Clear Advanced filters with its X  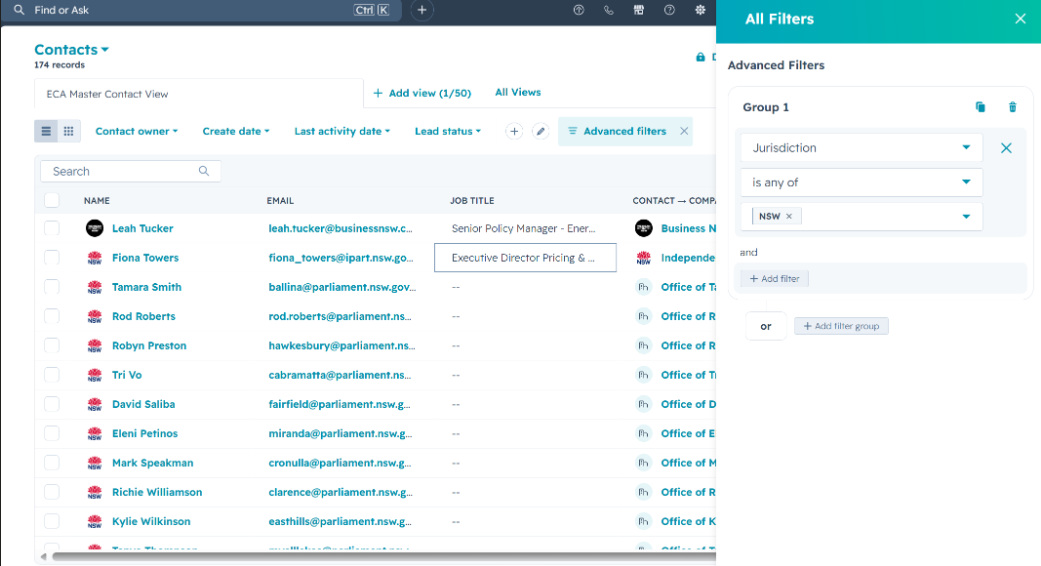pyautogui.click(x=684, y=131)
